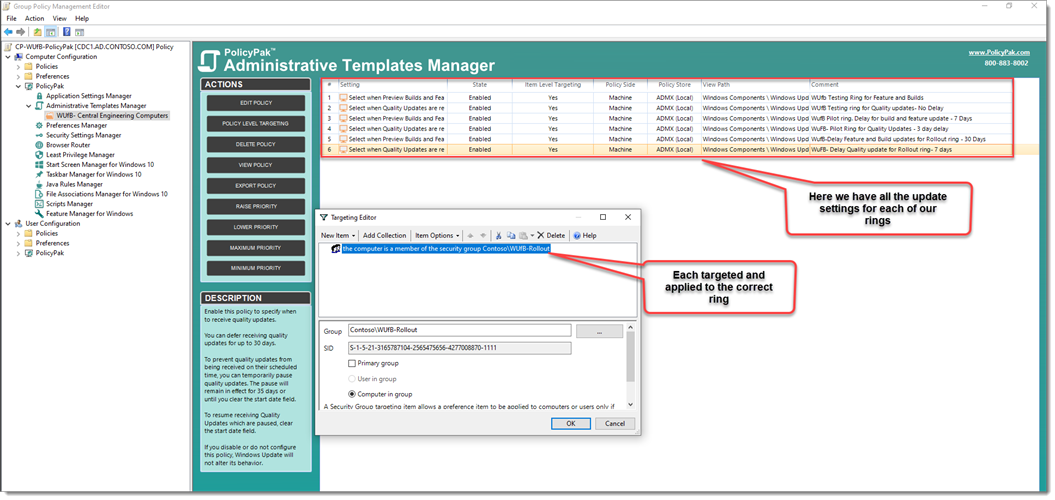Screen dimensions: 1055x500
Task: Select the Scripts Manager icon
Action: point(40,203)
